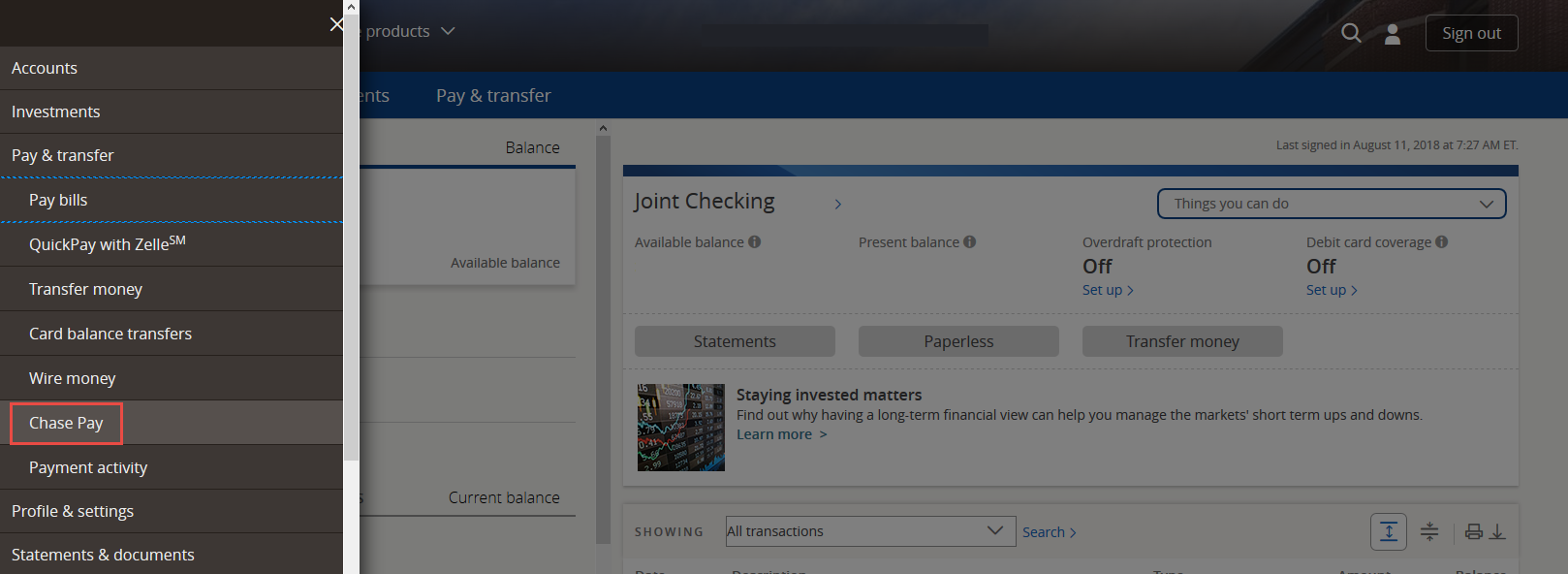This screenshot has height=574, width=1568.
Task: Click the Paperless button
Action: pyautogui.click(x=958, y=341)
